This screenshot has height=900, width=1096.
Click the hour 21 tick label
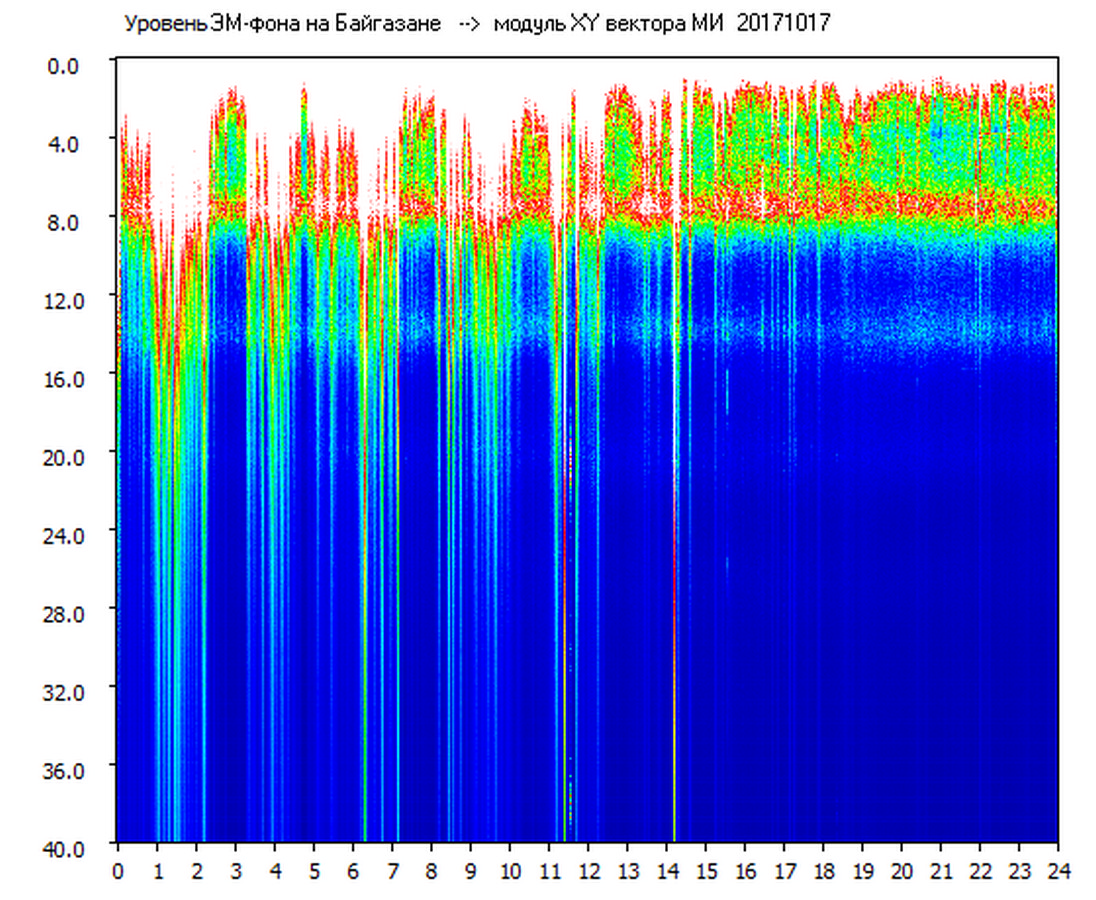[x=941, y=870]
